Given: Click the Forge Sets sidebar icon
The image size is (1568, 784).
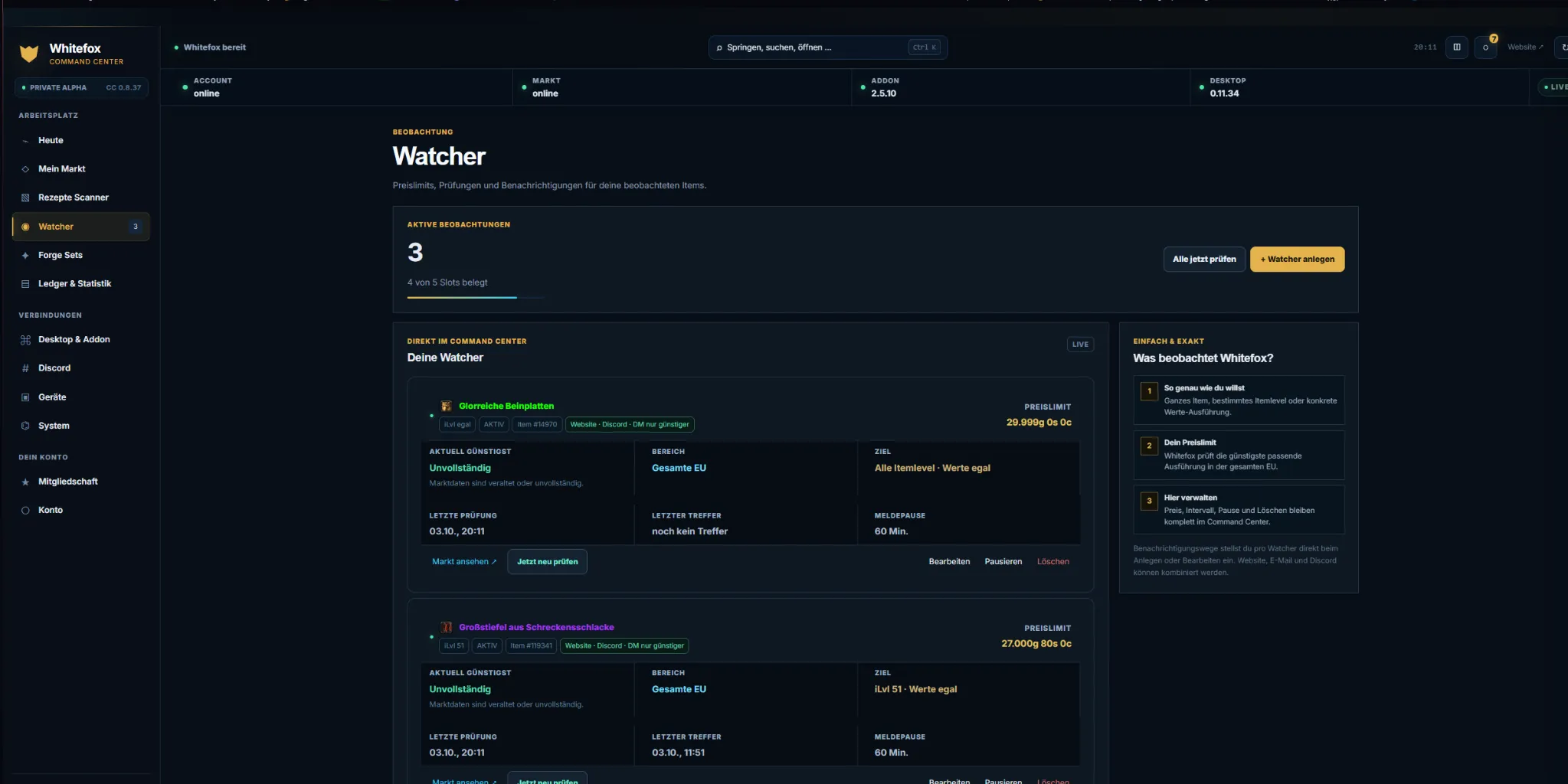Looking at the screenshot, I should point(25,256).
